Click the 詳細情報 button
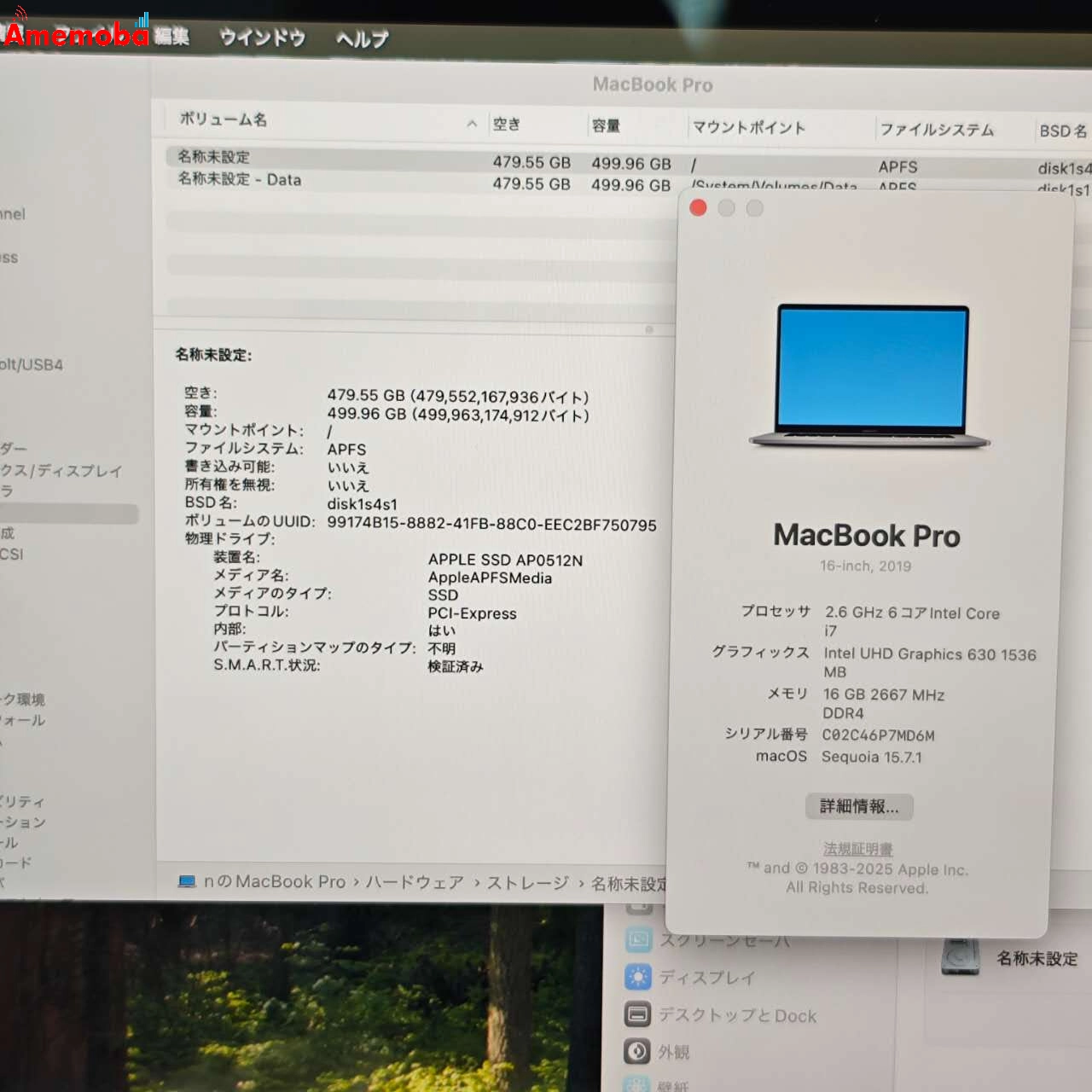 tap(859, 806)
